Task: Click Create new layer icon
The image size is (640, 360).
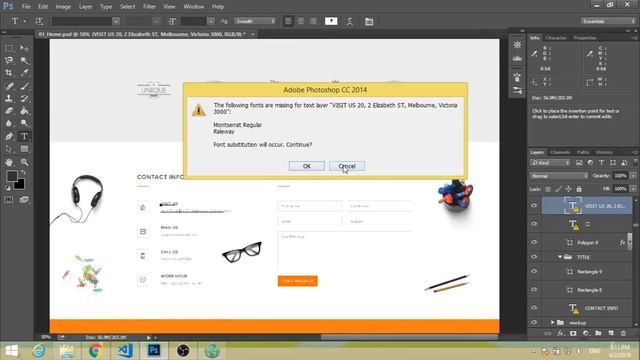Action: (611, 333)
